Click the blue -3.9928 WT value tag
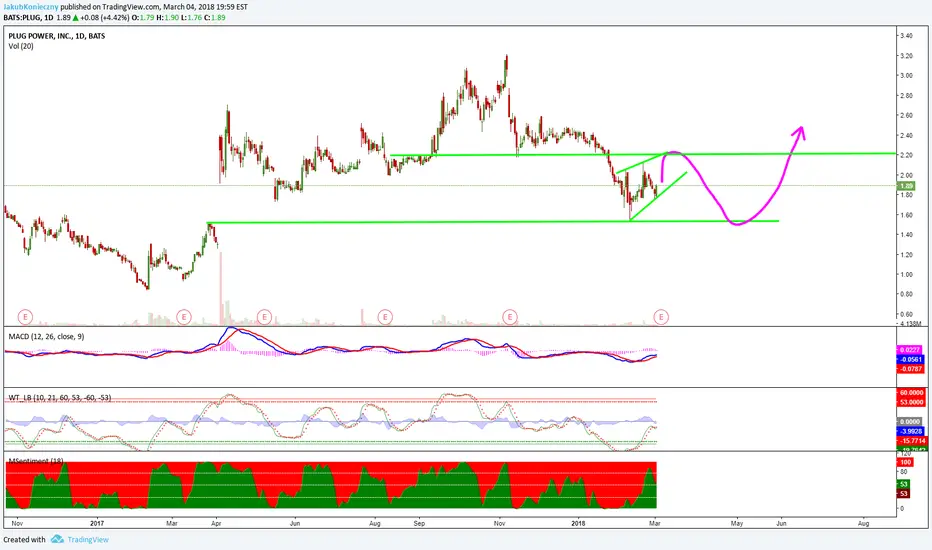The image size is (932, 550). (910, 431)
